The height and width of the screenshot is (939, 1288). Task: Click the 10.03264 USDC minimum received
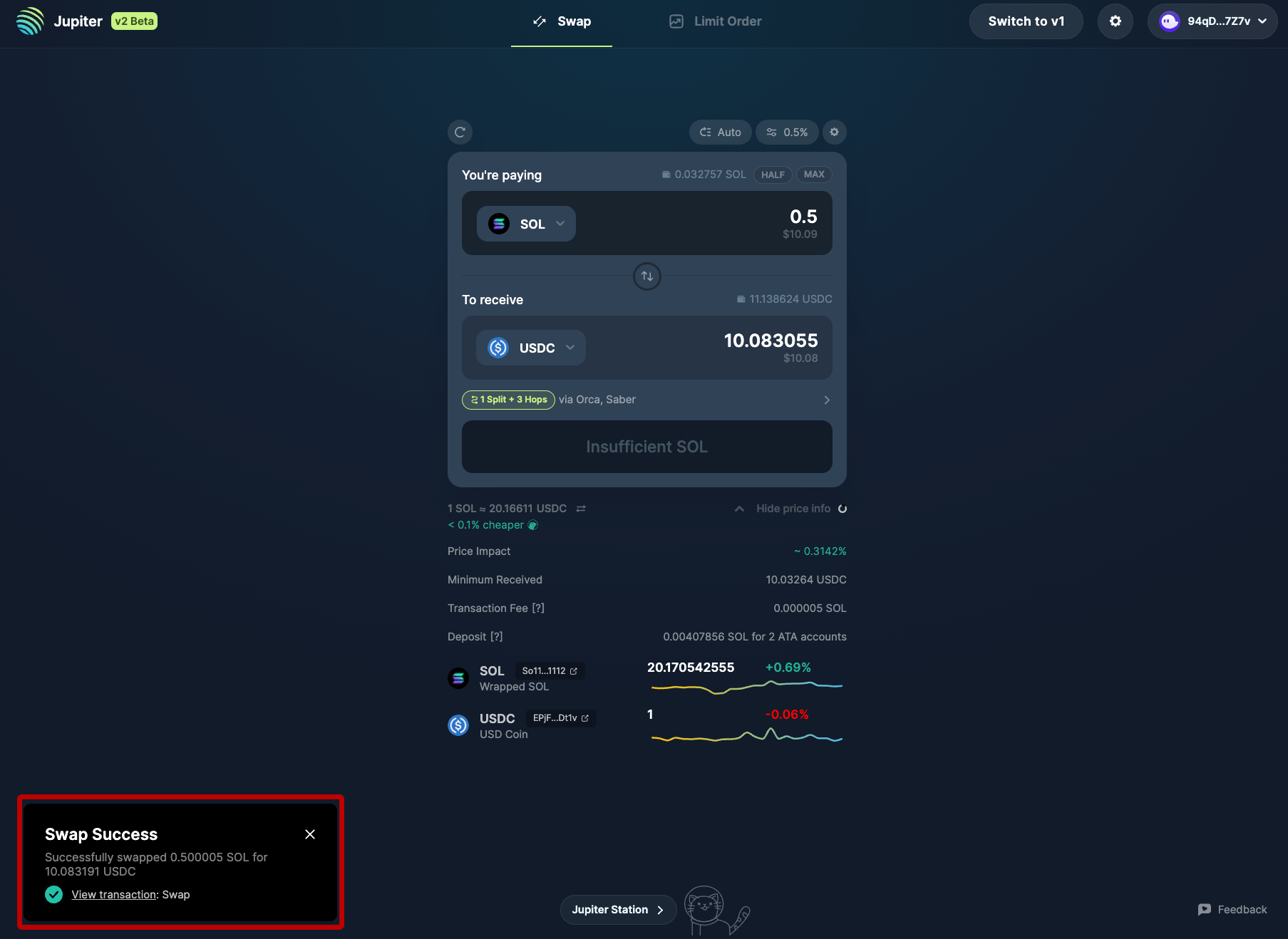(x=806, y=580)
